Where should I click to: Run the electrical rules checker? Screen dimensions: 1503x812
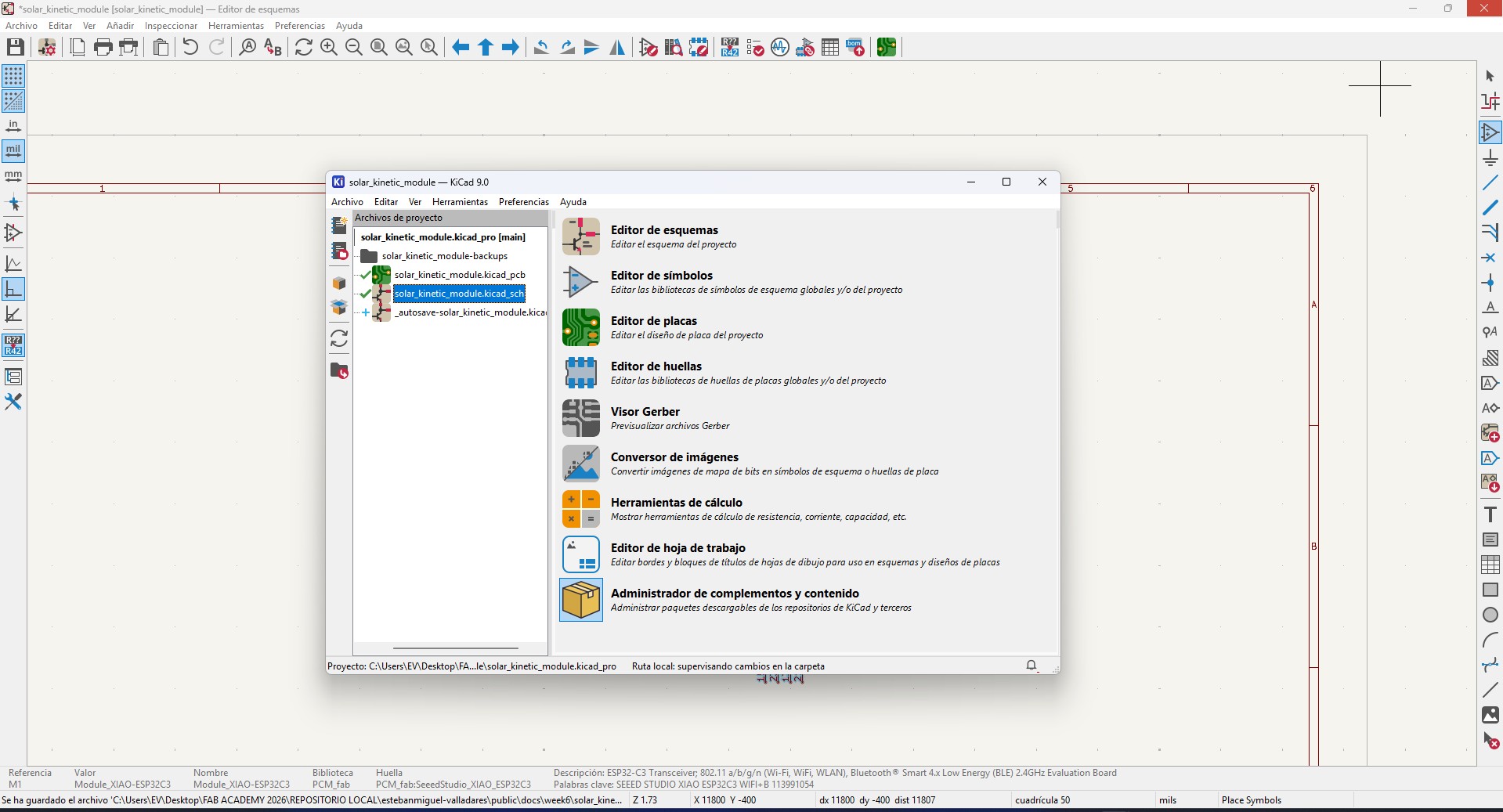[x=755, y=47]
